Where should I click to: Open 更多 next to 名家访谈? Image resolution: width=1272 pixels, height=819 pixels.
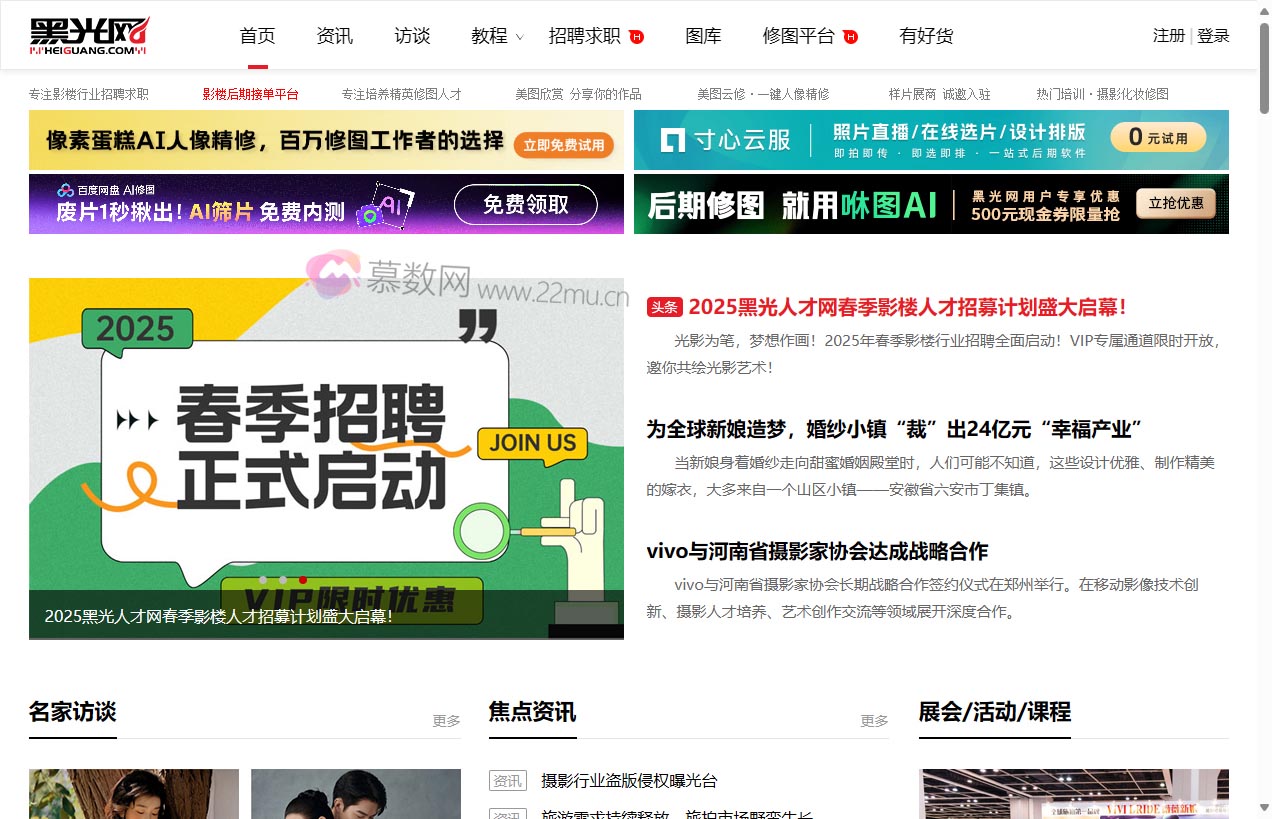(446, 720)
